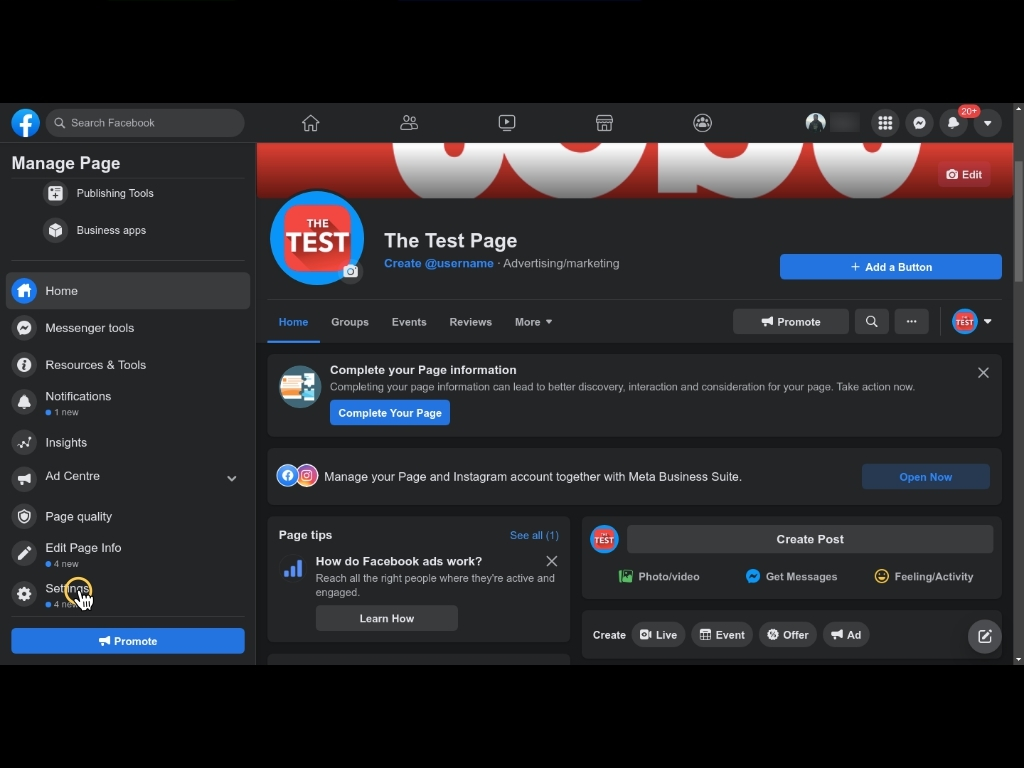Open the Friends icon in top bar
1024x768 pixels.
[x=409, y=123]
